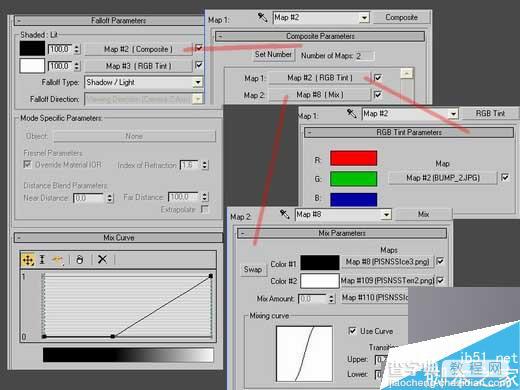
Task: Open the Map #2 name dropdown in the RGB Tint panel
Action: click(x=453, y=114)
